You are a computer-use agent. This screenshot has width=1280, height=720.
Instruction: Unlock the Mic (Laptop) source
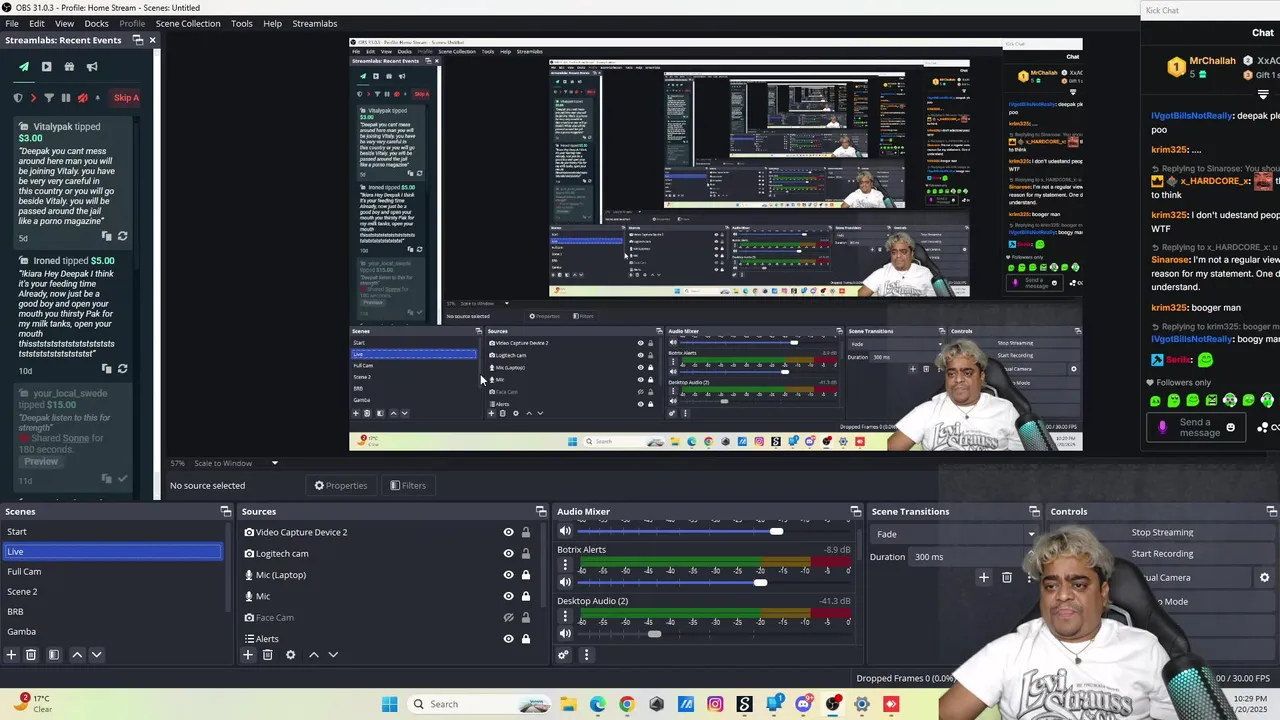click(x=526, y=575)
